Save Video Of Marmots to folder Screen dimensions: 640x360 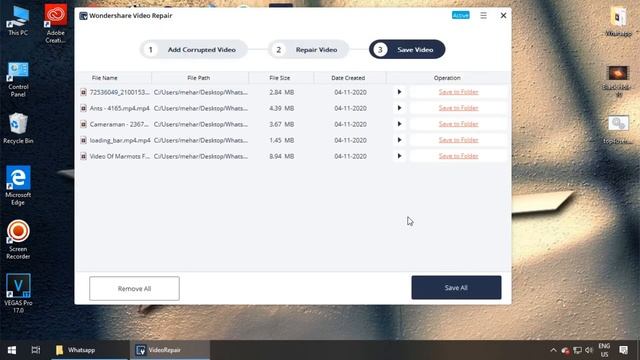pyautogui.click(x=458, y=156)
